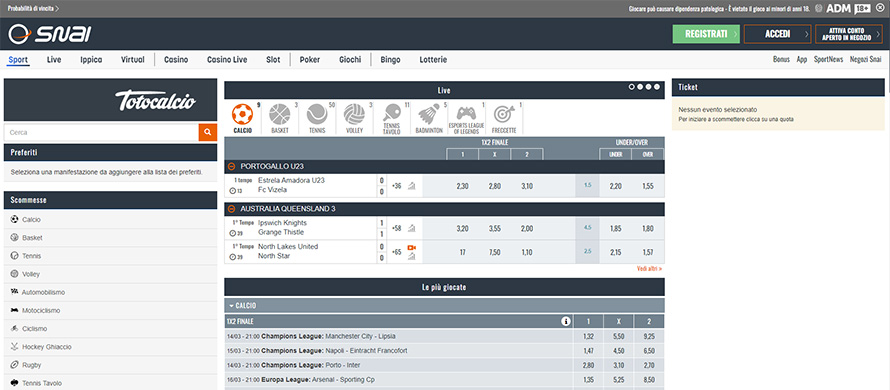The width and height of the screenshot is (890, 390).
Task: Open the Bonus link
Action: [781, 60]
